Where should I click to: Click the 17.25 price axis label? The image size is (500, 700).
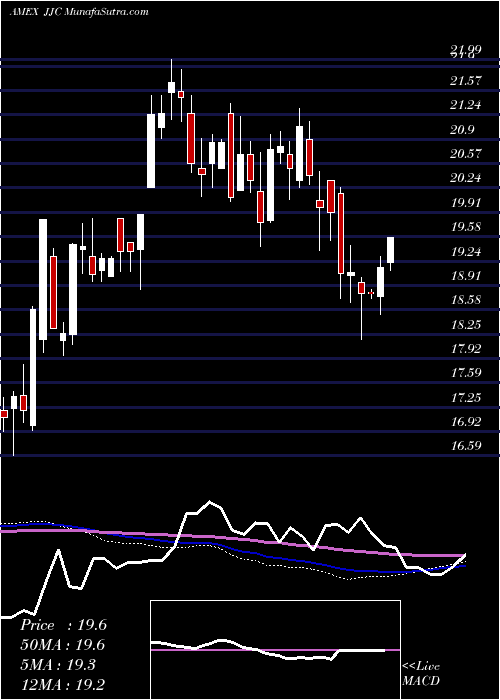[x=467, y=397]
